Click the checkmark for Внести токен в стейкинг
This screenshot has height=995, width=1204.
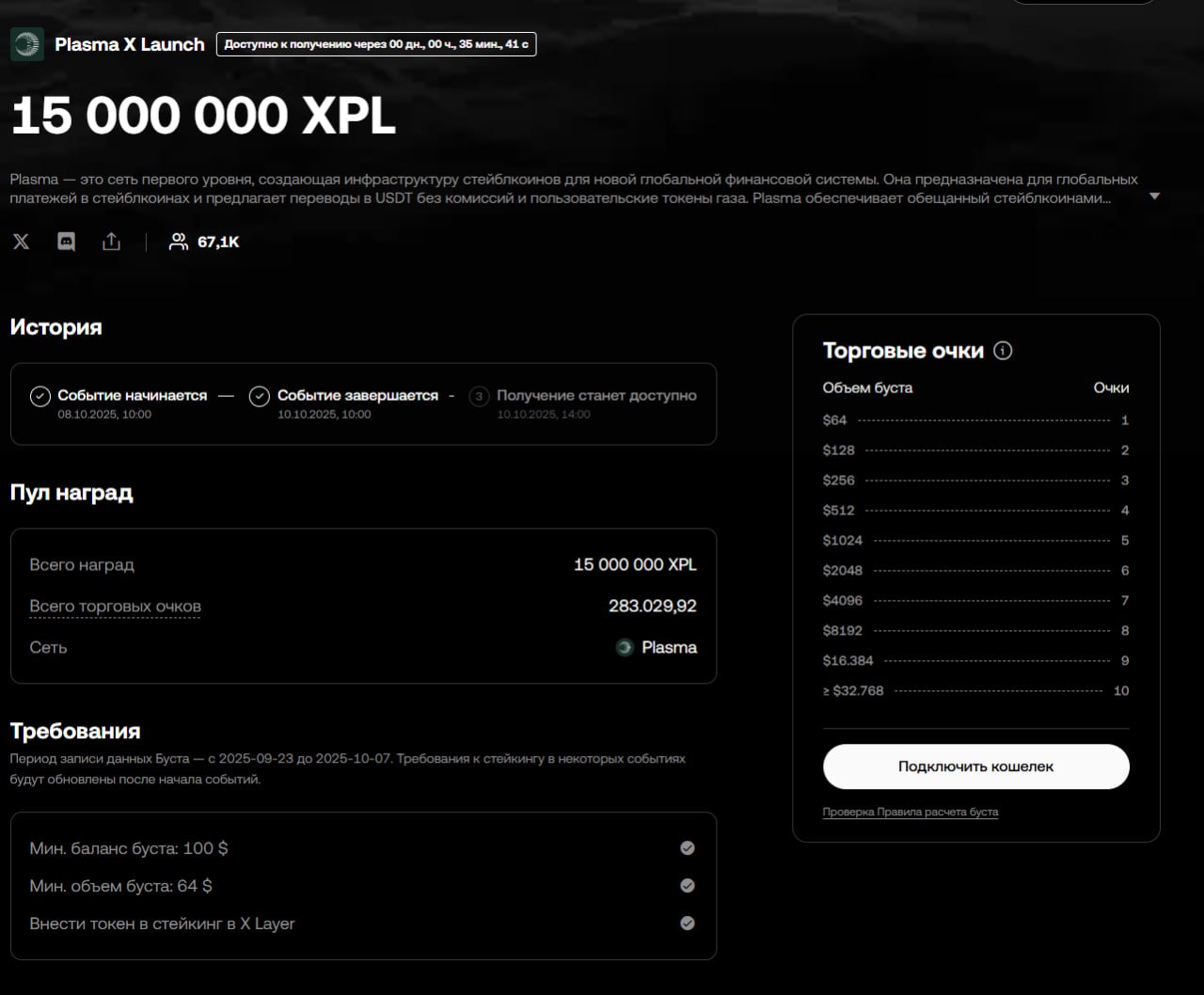pos(688,924)
